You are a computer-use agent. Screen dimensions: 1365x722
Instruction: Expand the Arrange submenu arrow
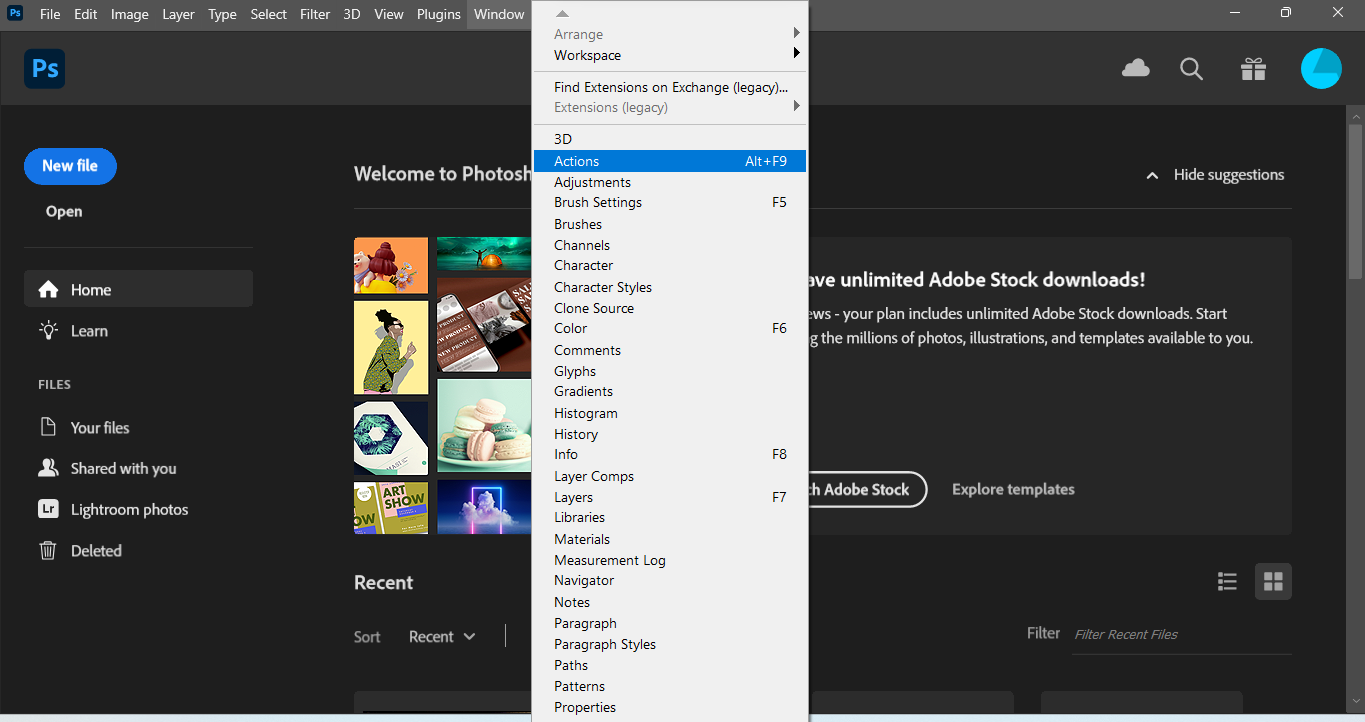click(796, 34)
